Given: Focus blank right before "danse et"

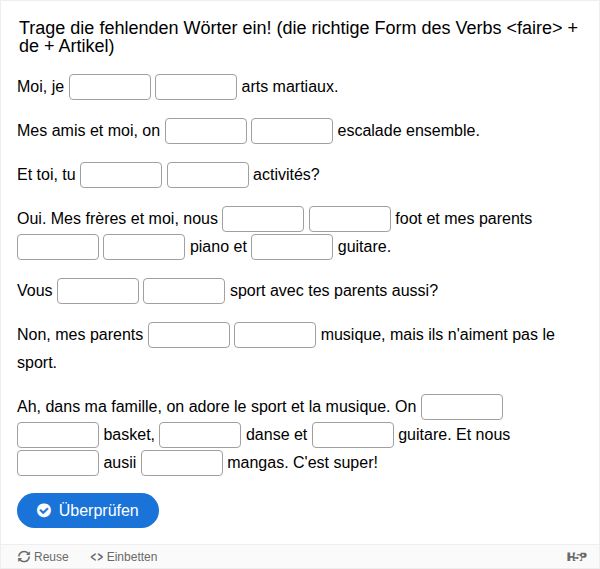Looking at the screenshot, I should pyautogui.click(x=200, y=435).
